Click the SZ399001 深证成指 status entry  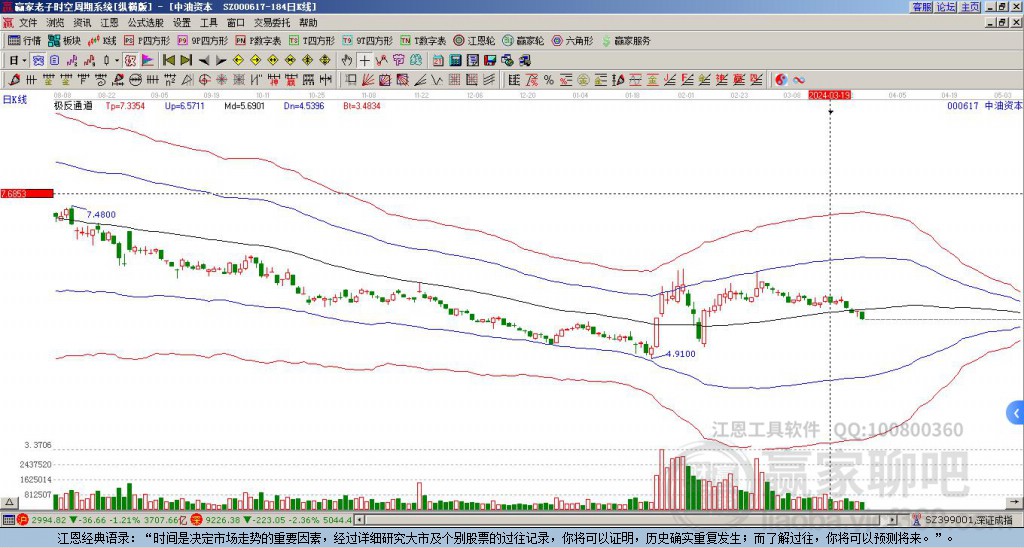[x=969, y=520]
